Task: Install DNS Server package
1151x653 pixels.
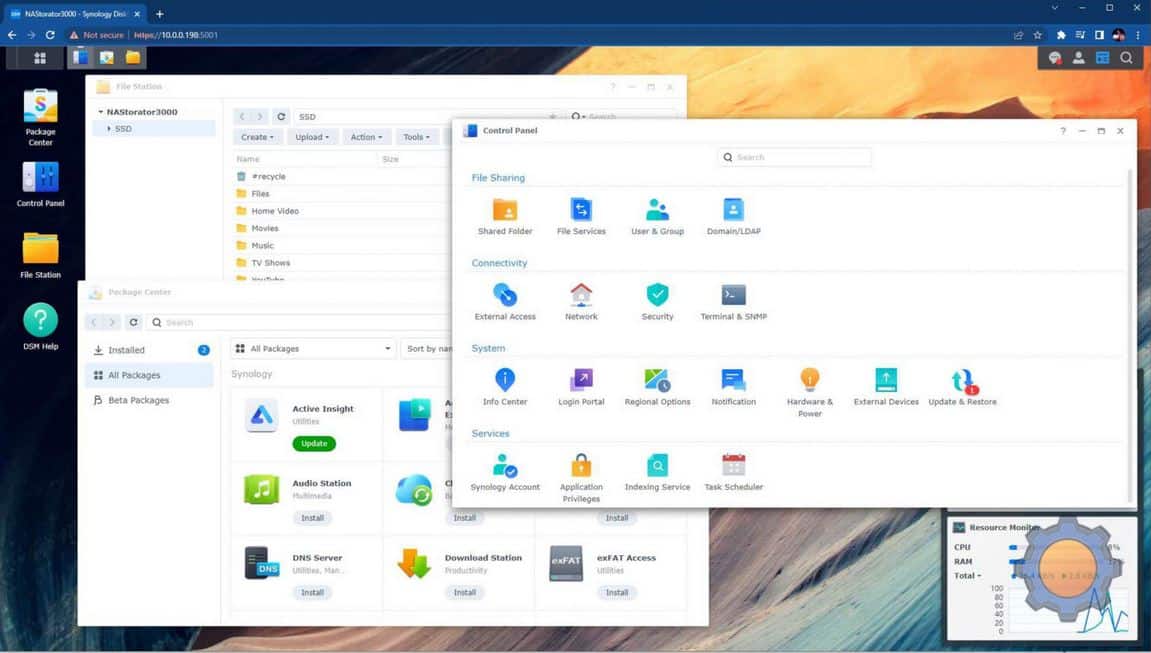Action: pos(312,592)
